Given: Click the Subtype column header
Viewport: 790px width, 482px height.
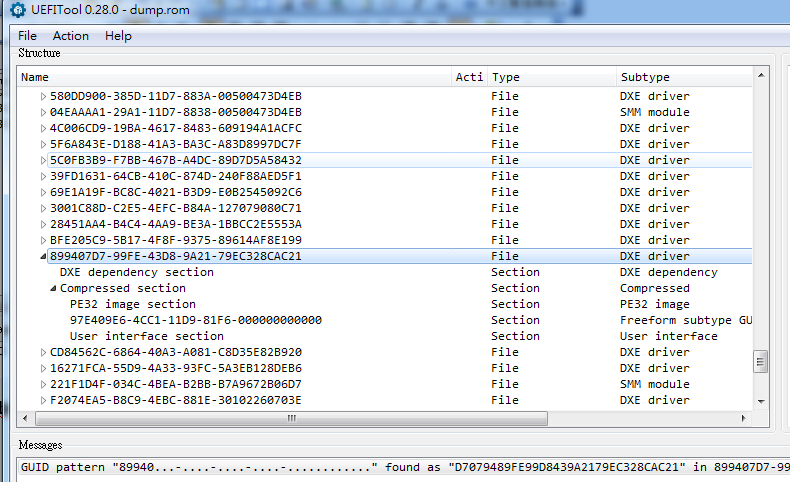Looking at the screenshot, I should (x=684, y=77).
